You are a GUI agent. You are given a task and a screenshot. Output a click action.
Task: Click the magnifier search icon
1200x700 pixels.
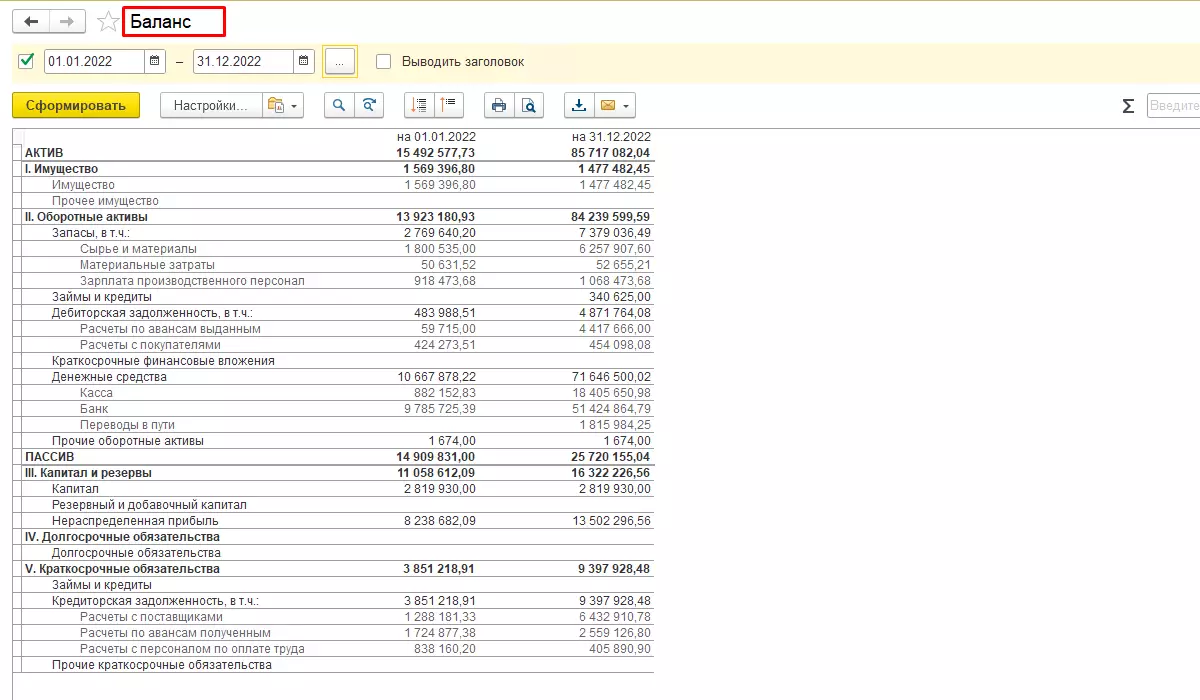340,105
